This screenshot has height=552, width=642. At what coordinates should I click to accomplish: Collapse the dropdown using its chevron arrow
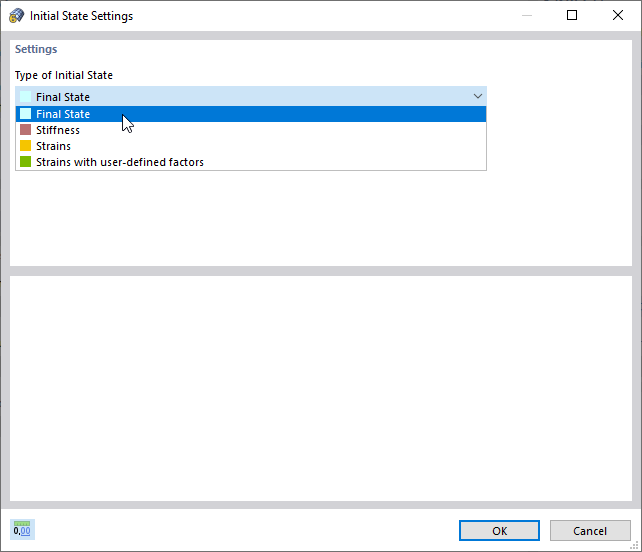(477, 97)
